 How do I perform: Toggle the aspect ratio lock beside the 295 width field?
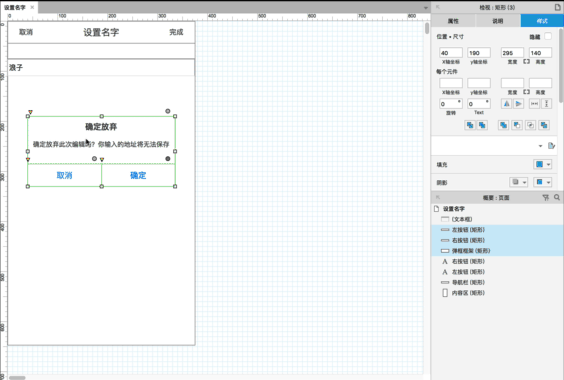pyautogui.click(x=526, y=62)
